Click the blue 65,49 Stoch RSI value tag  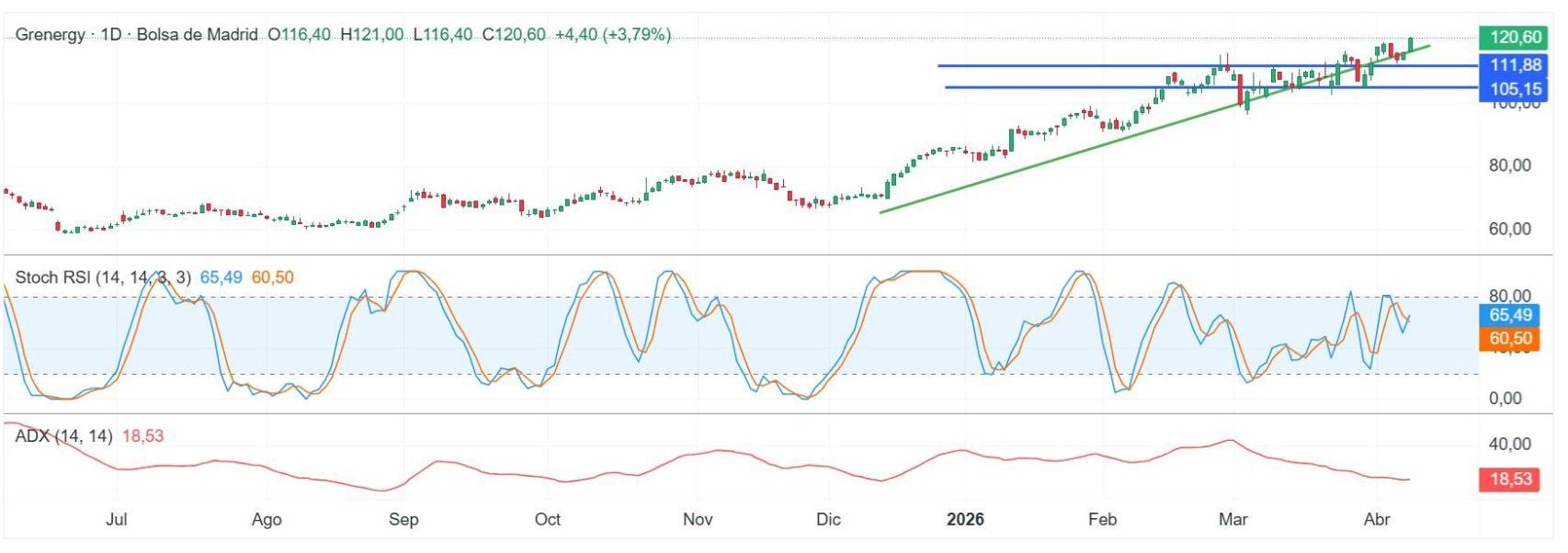pos(1509,315)
